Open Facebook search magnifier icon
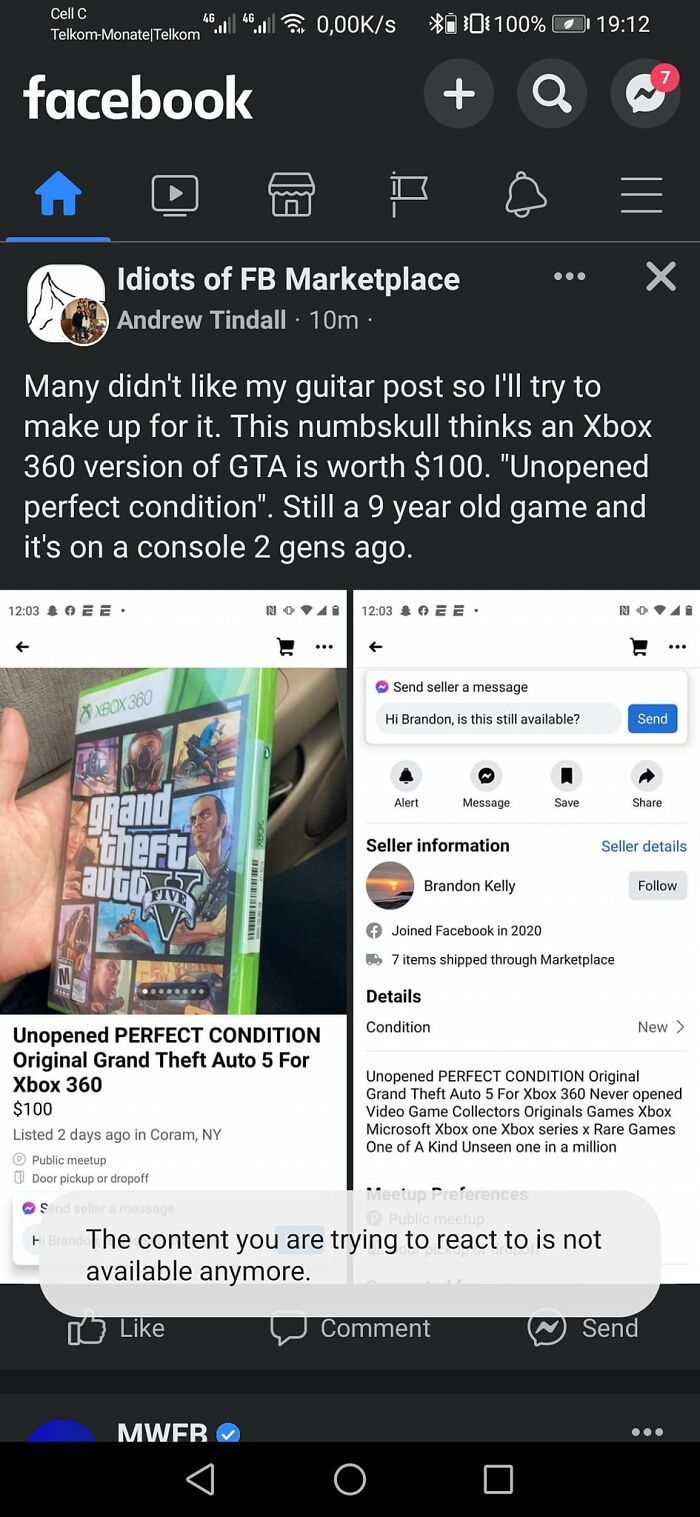 coord(552,94)
